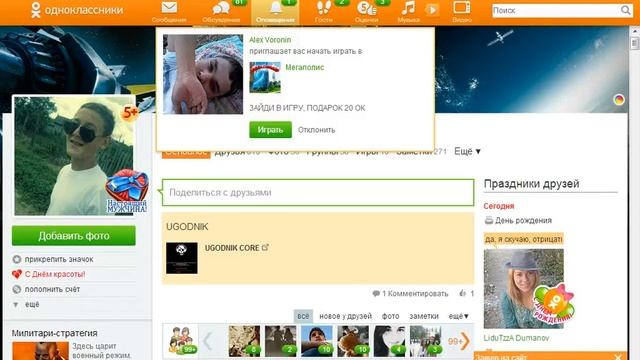Click the friends group icon with 99+ badge
640x360 pixels.
tap(181, 341)
